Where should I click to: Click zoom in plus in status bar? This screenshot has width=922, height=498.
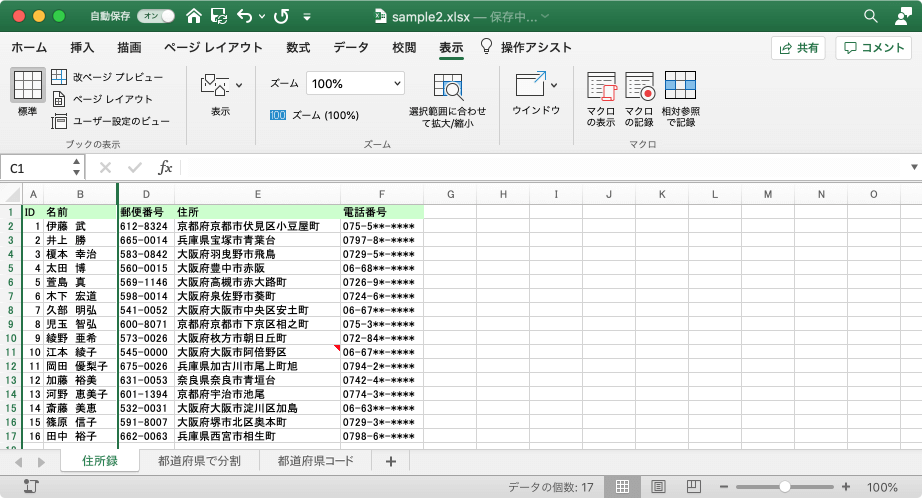point(846,487)
